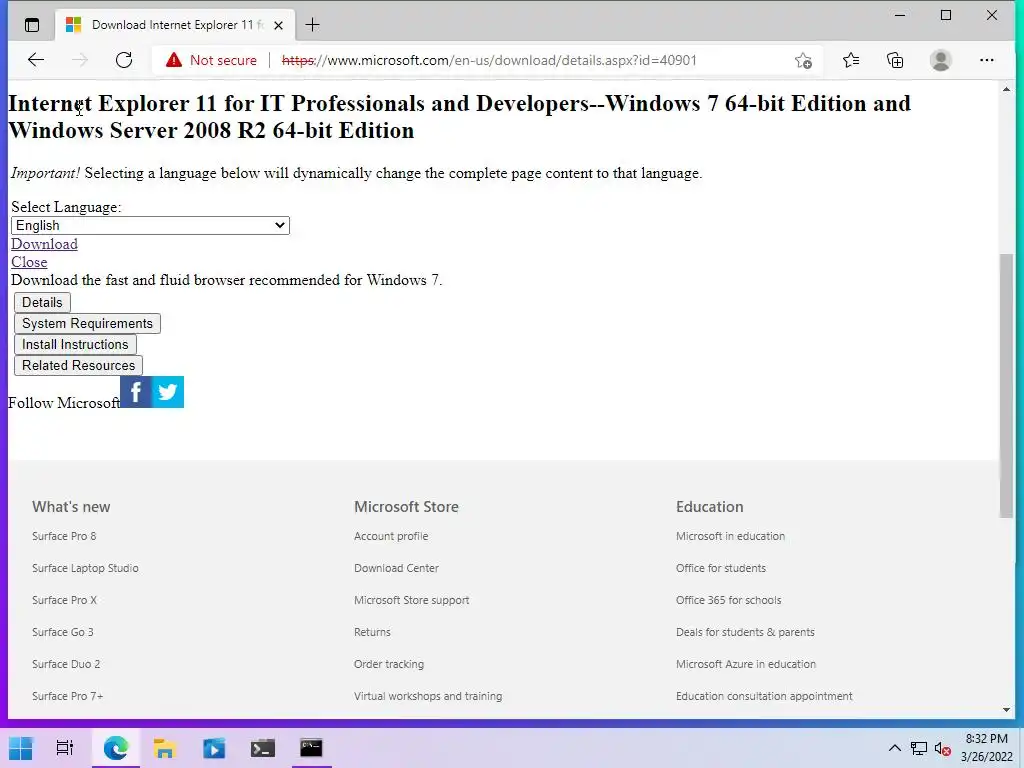The height and width of the screenshot is (768, 1024).
Task: Open the Command Prompt taskbar icon
Action: click(311, 748)
